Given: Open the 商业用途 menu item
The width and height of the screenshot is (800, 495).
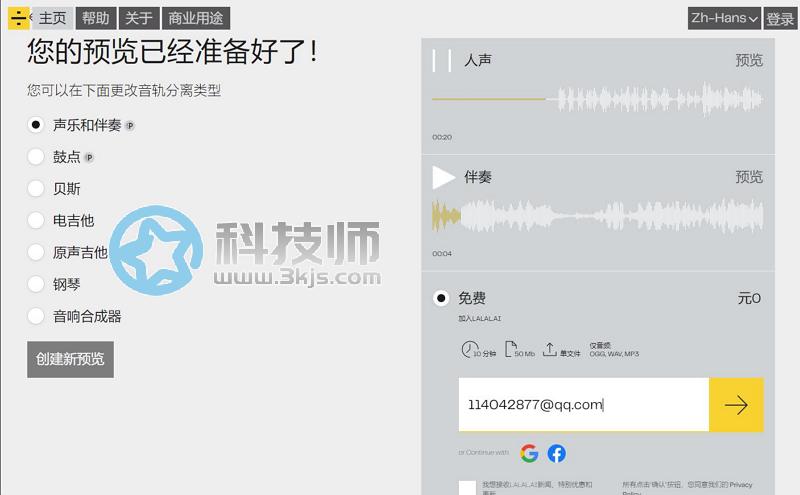Looking at the screenshot, I should coord(196,18).
